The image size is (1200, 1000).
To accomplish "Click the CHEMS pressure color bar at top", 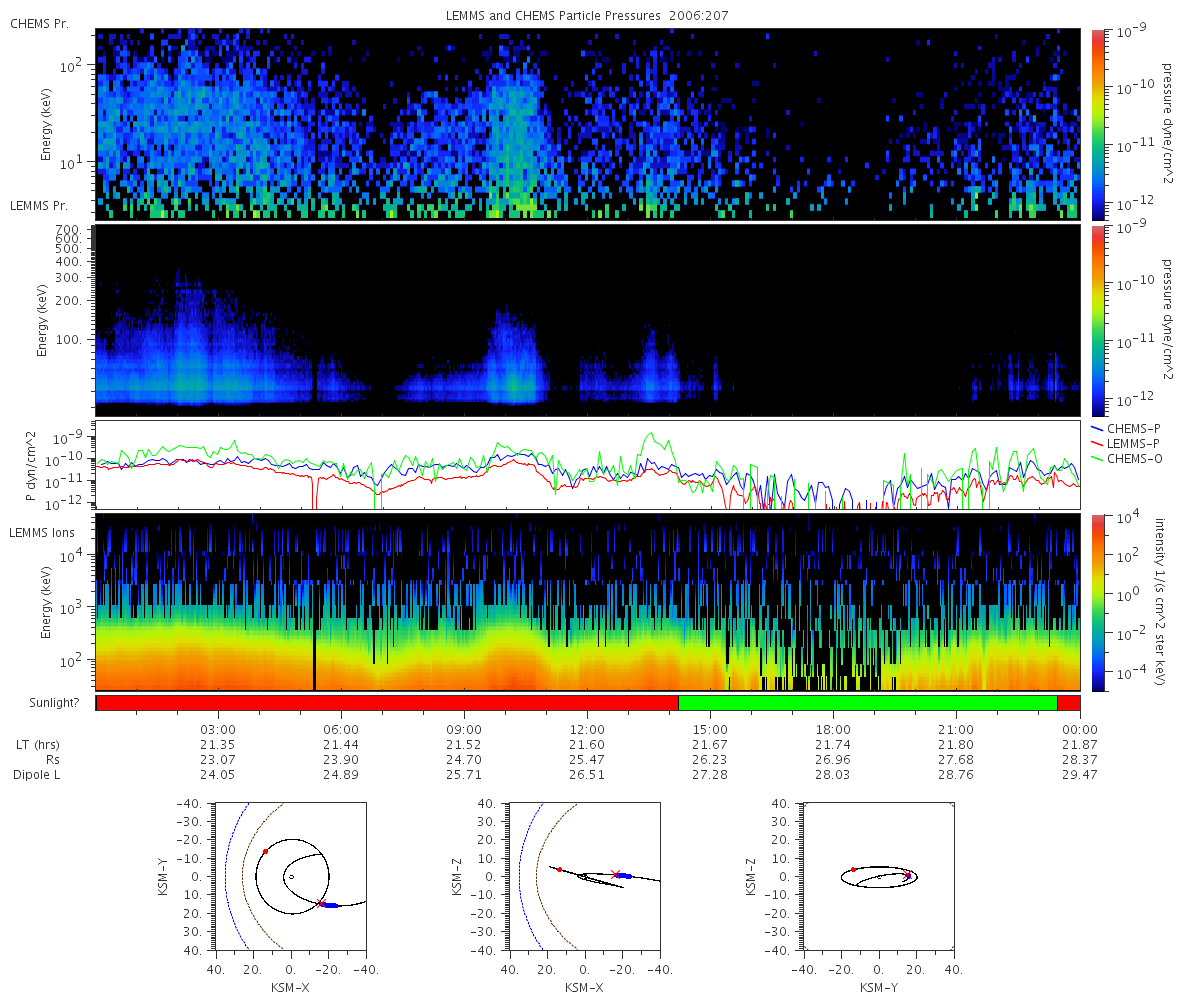I will (1097, 124).
